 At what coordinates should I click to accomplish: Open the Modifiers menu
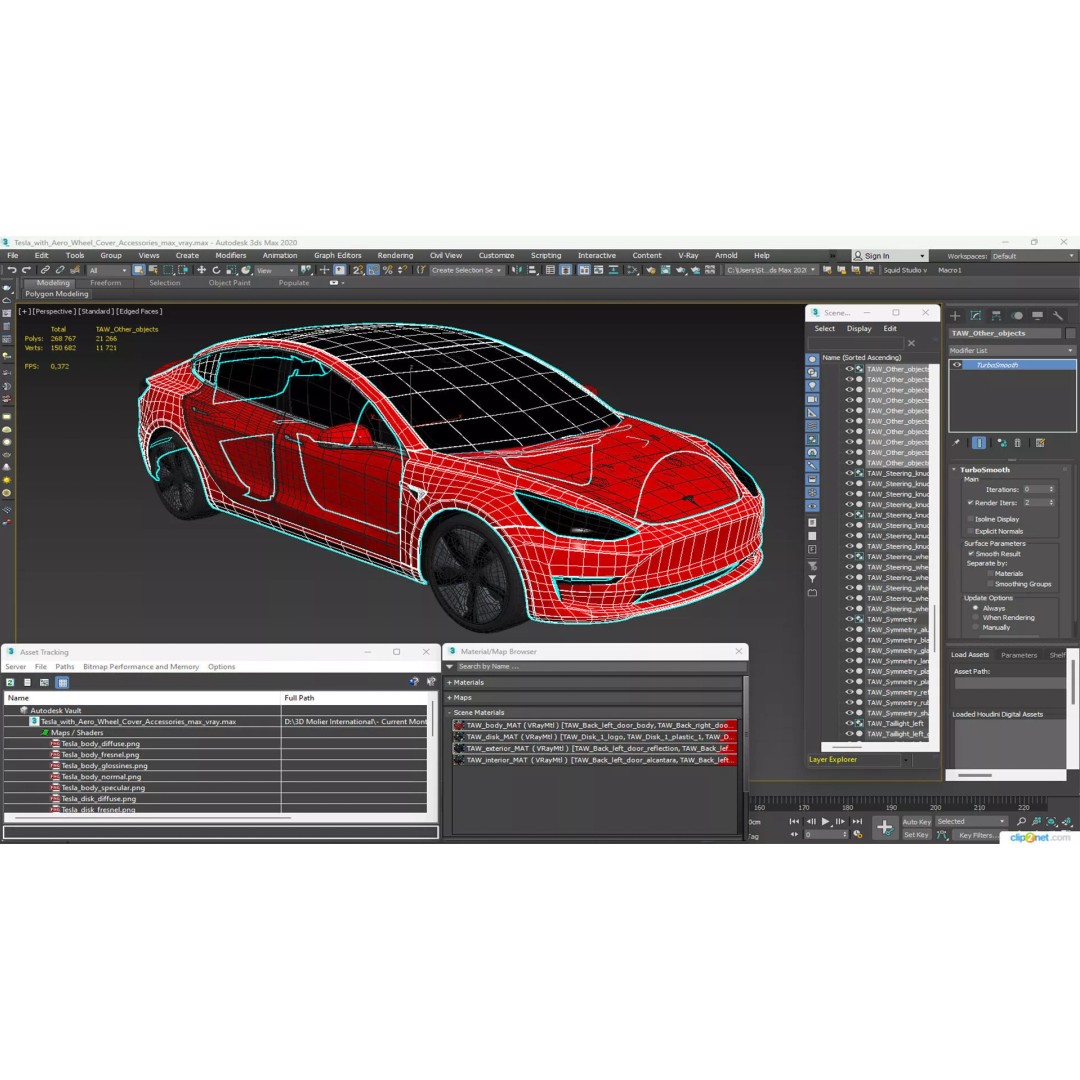[231, 256]
